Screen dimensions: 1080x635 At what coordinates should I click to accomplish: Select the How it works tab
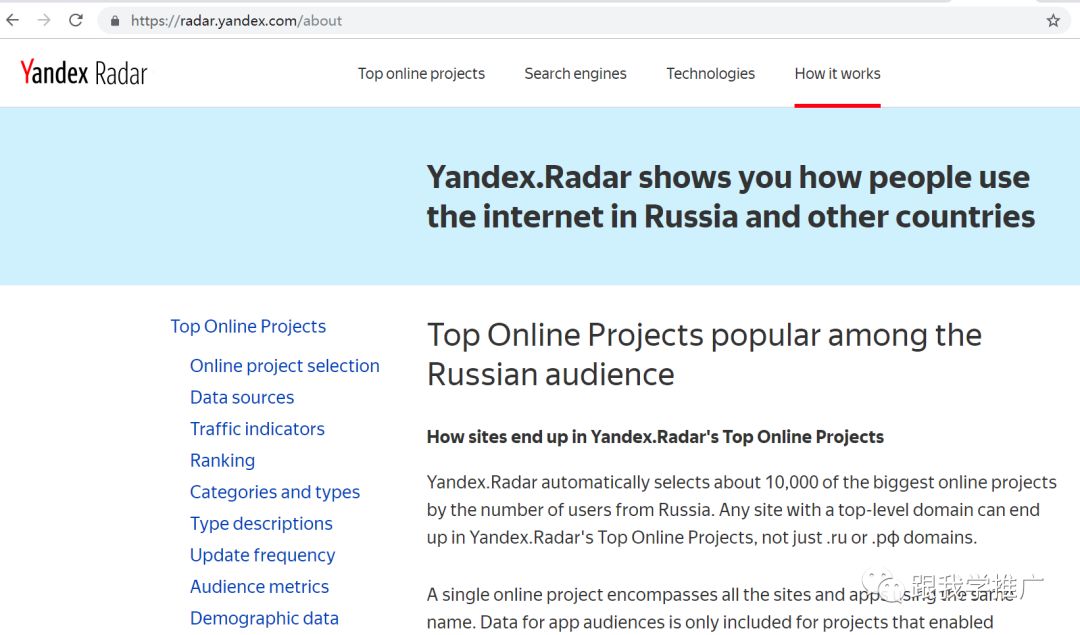(x=837, y=74)
